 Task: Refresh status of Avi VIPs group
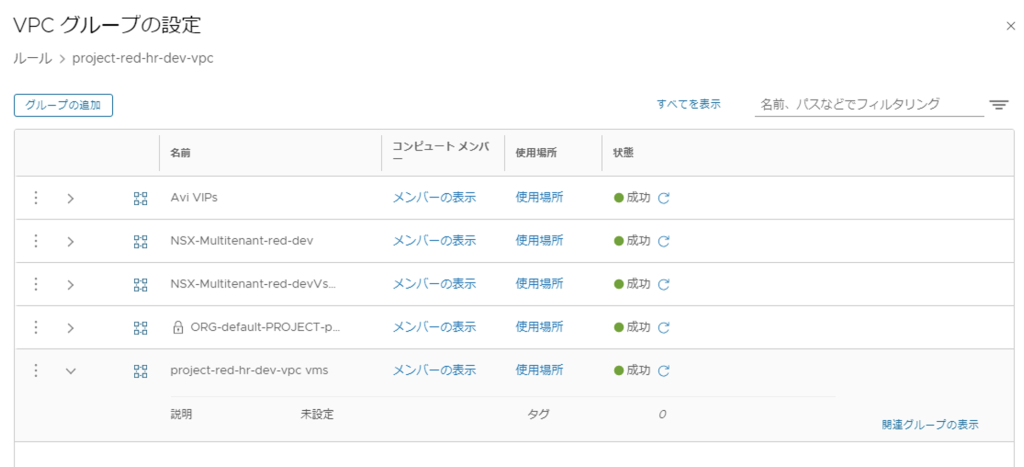(x=664, y=198)
